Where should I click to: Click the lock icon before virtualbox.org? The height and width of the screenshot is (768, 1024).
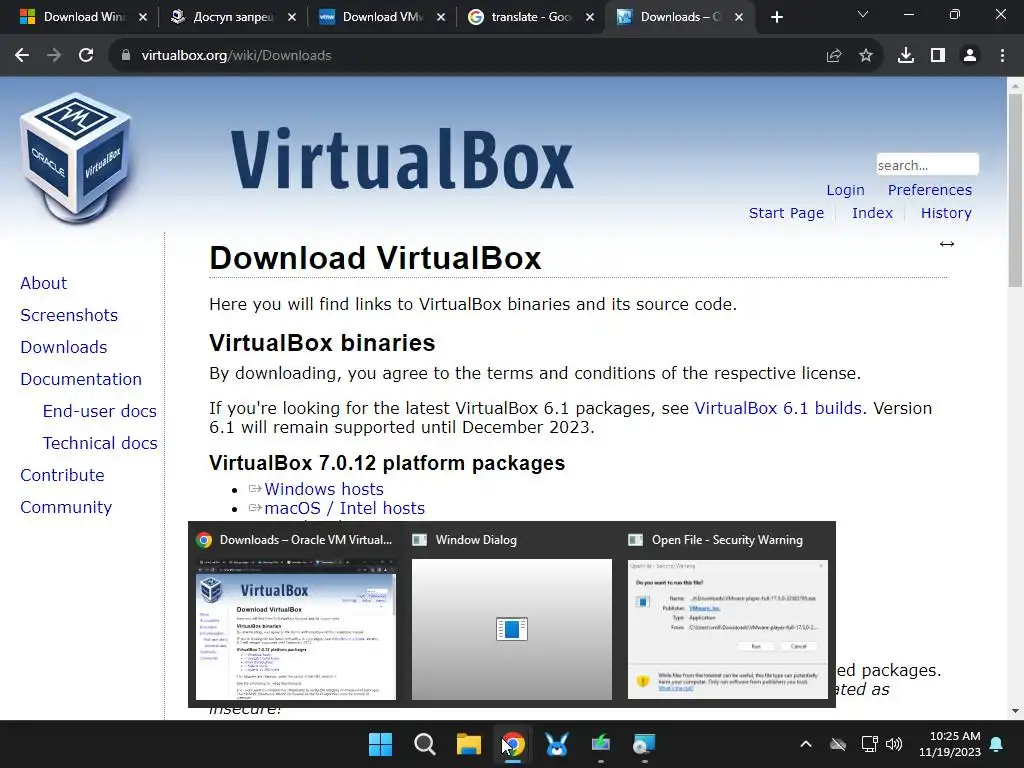[x=126, y=56]
